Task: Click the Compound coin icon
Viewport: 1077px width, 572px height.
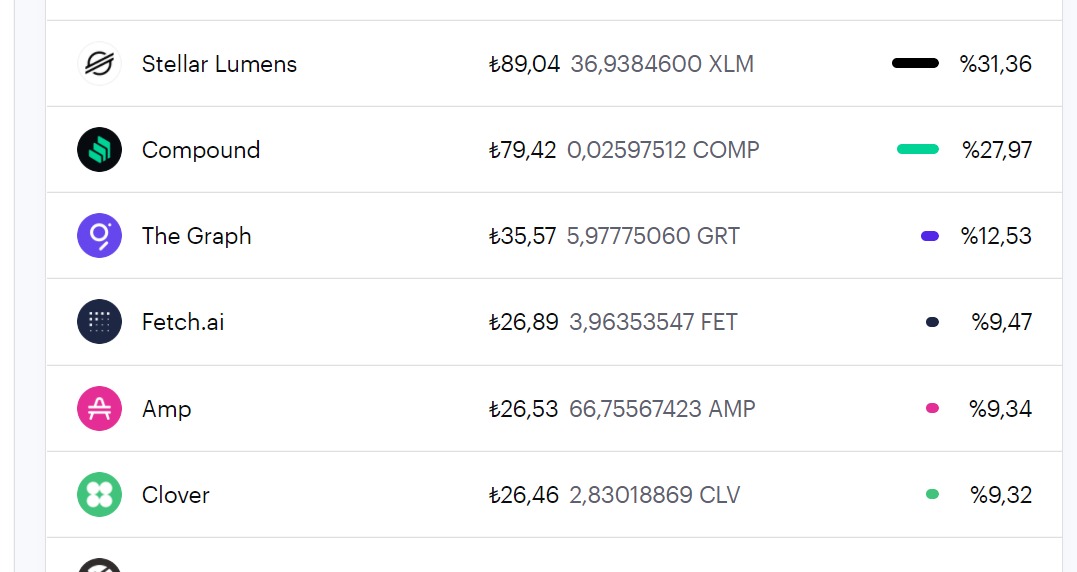Action: coord(100,149)
